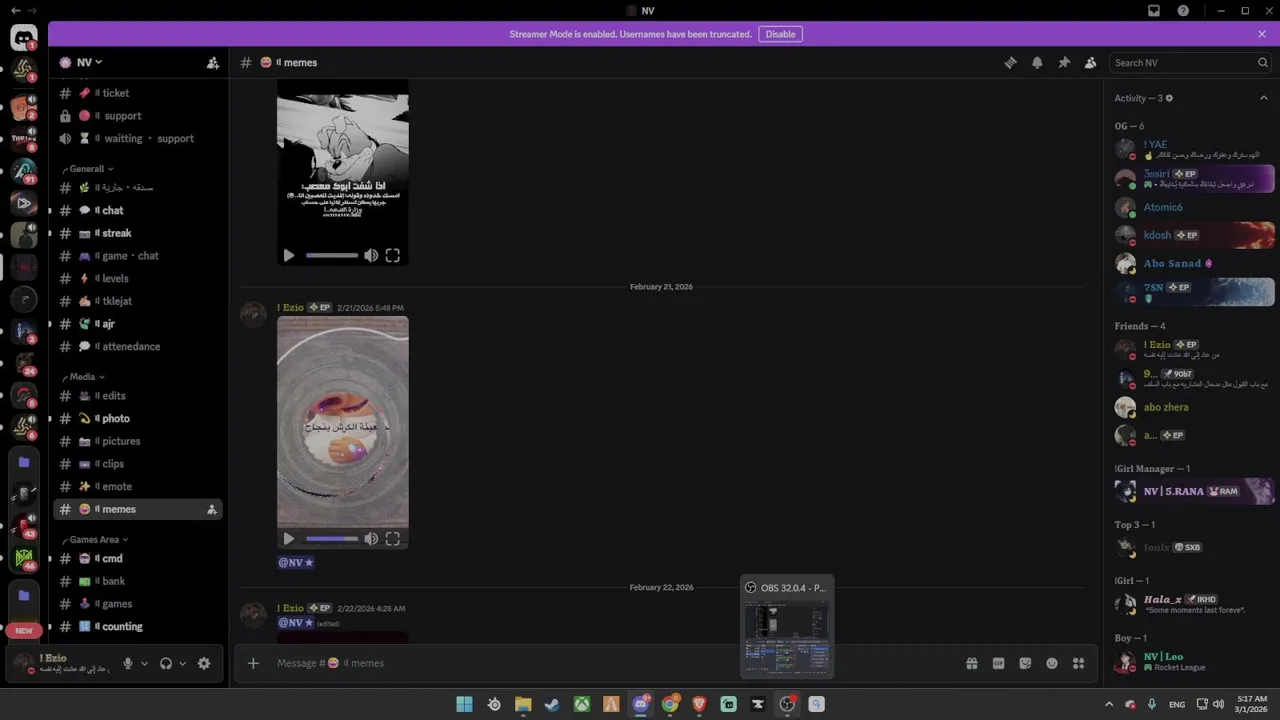
Task: Fullscreen the top black-and-white video
Action: point(393,256)
